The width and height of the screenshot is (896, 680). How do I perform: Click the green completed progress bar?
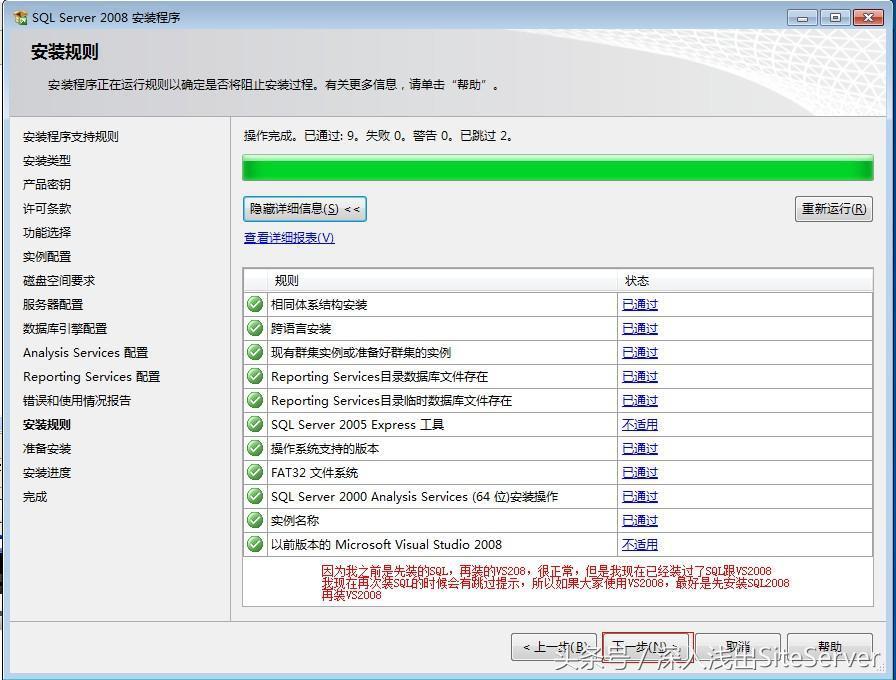coord(558,168)
